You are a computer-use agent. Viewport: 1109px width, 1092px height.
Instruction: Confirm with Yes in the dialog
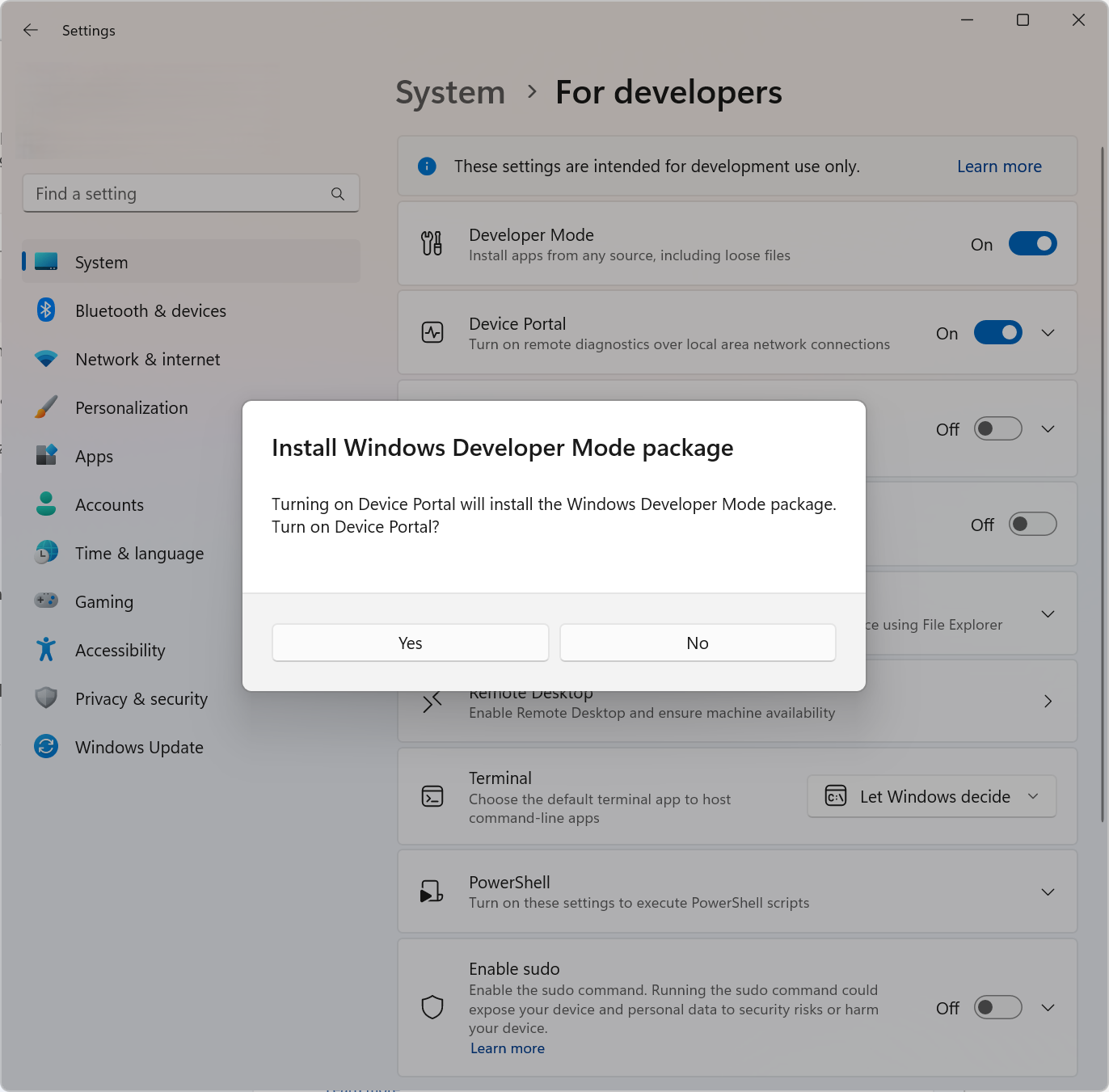coord(410,643)
